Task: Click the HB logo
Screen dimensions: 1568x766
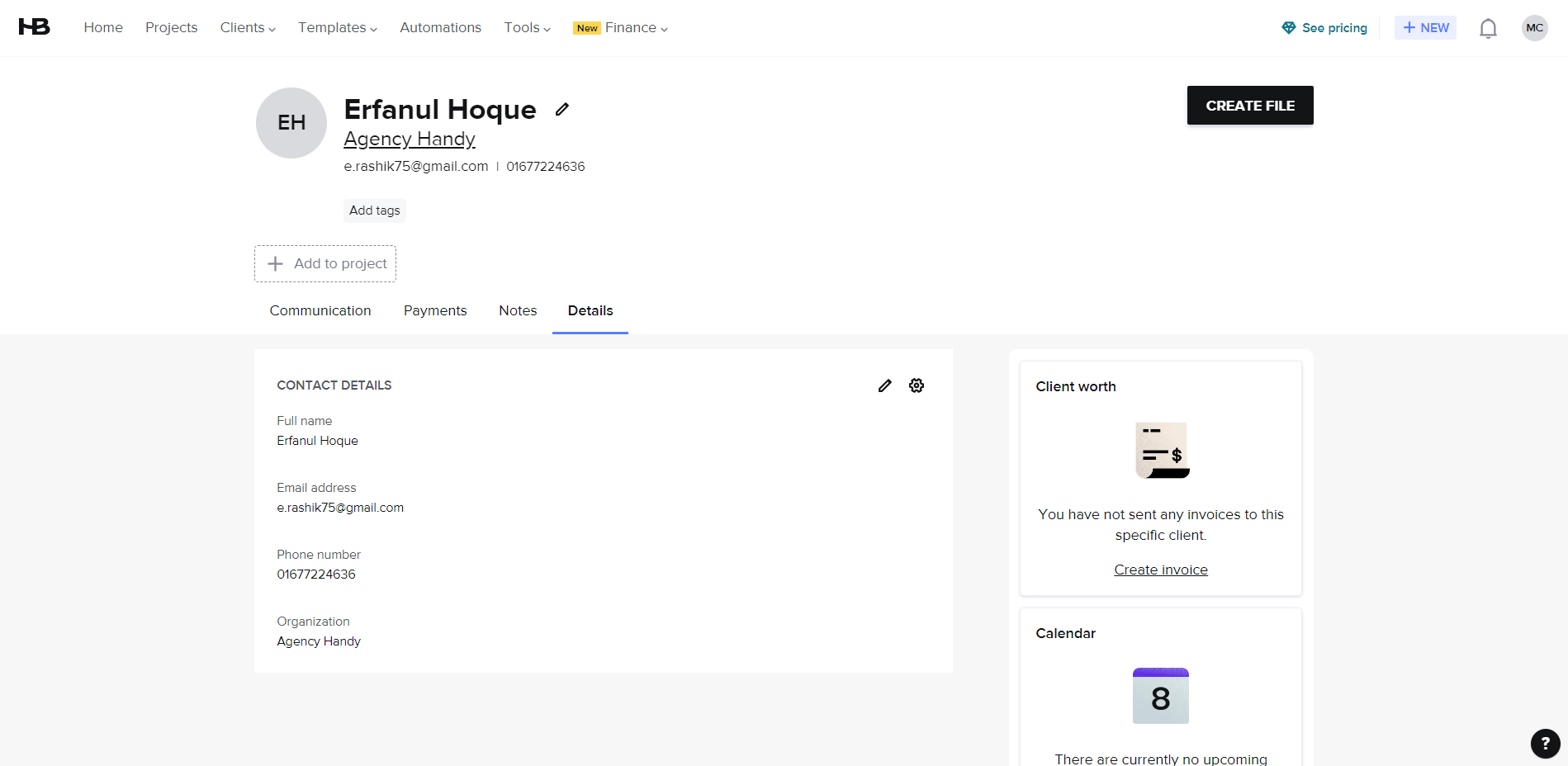Action: point(32,26)
